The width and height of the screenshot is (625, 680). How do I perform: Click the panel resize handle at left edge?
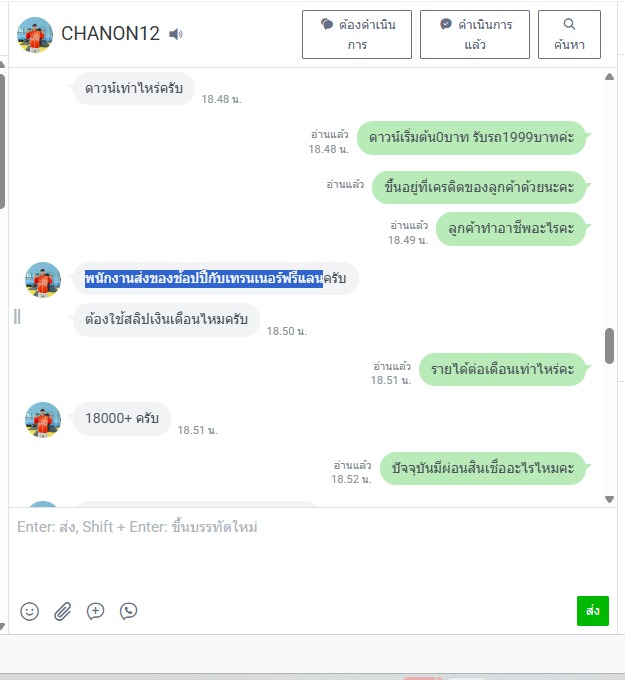[x=17, y=317]
